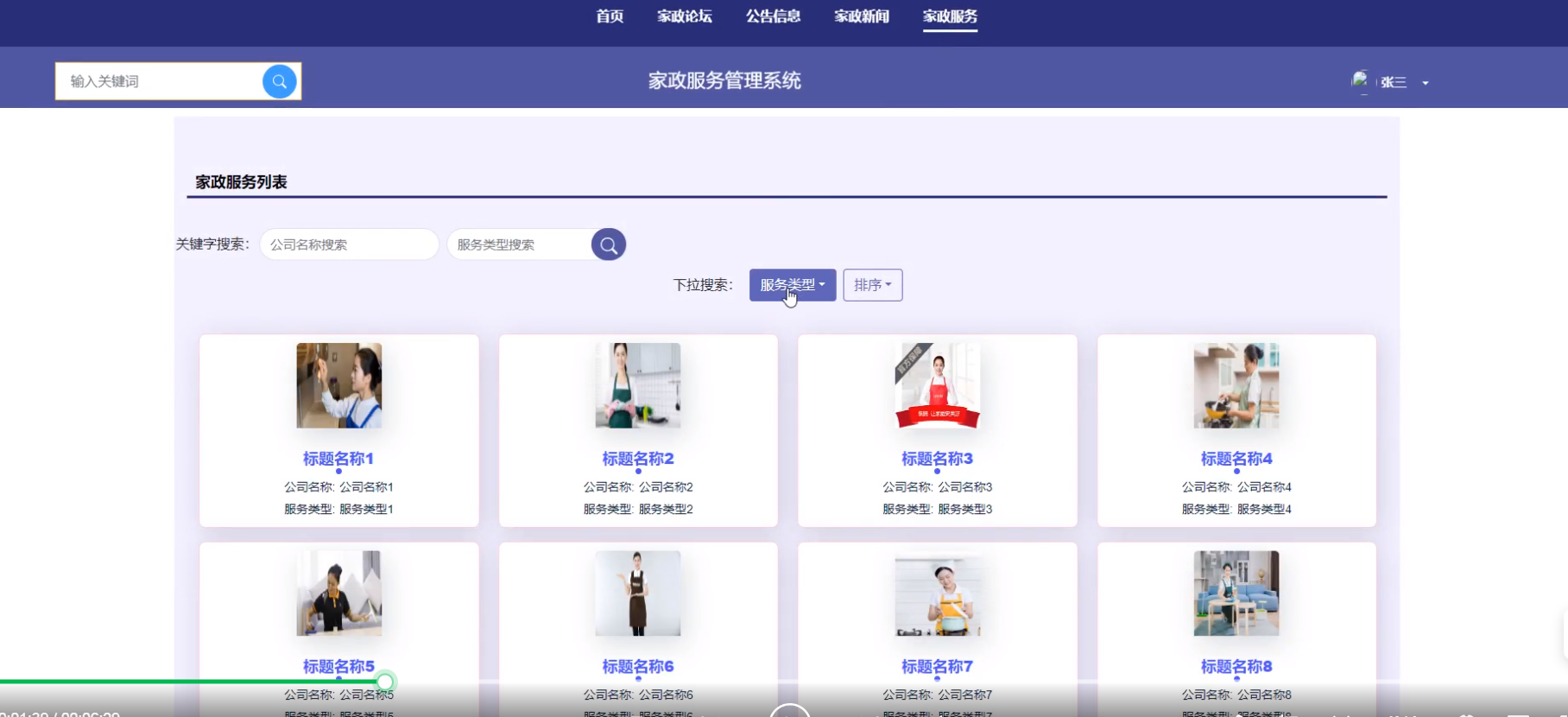Screen dimensions: 1568x717
Task: Click the 标题名称6 title link
Action: point(638,667)
